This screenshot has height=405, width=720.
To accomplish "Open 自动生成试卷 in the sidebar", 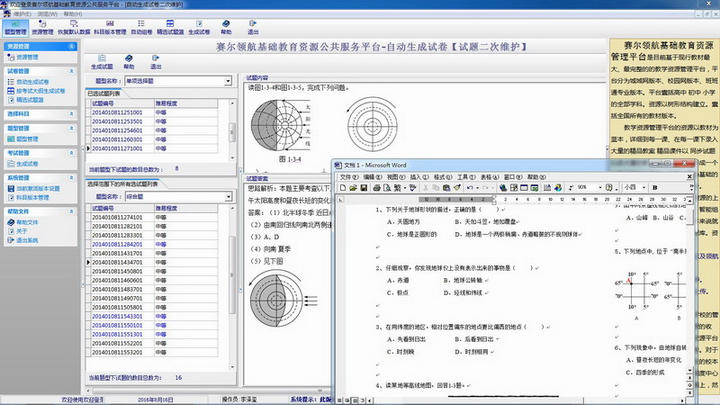I will click(33, 82).
